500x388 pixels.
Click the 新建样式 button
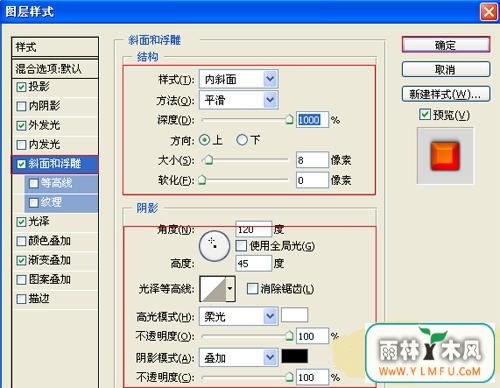[446, 94]
